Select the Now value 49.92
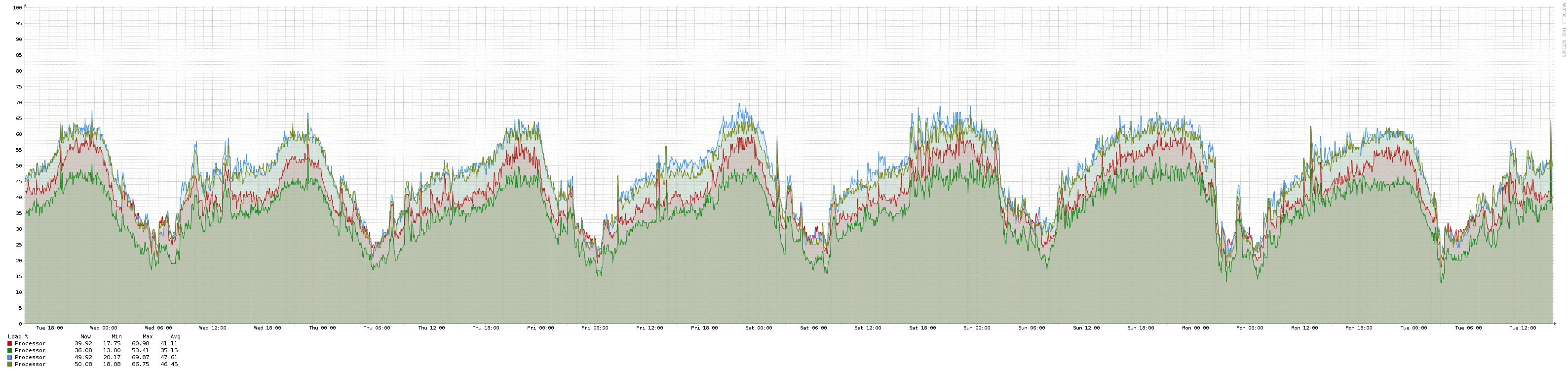This screenshot has height=371, width=1568. 83,358
